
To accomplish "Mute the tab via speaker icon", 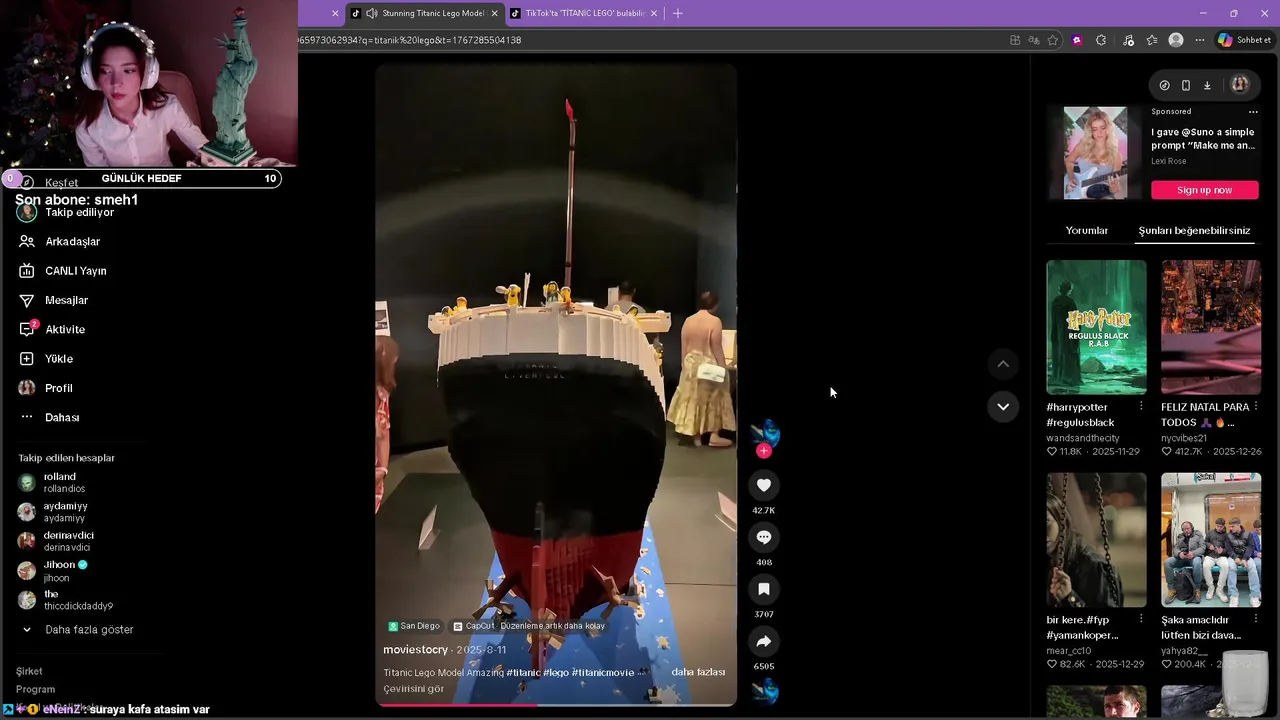I will point(372,13).
